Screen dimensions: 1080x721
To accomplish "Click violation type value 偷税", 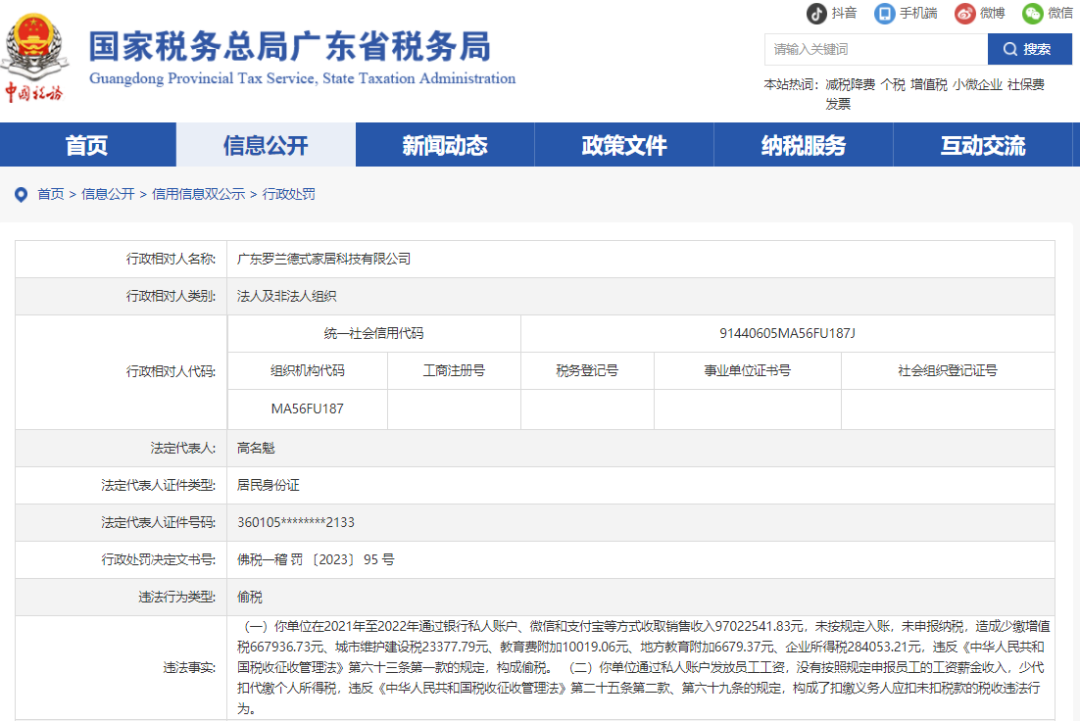I will 249,597.
